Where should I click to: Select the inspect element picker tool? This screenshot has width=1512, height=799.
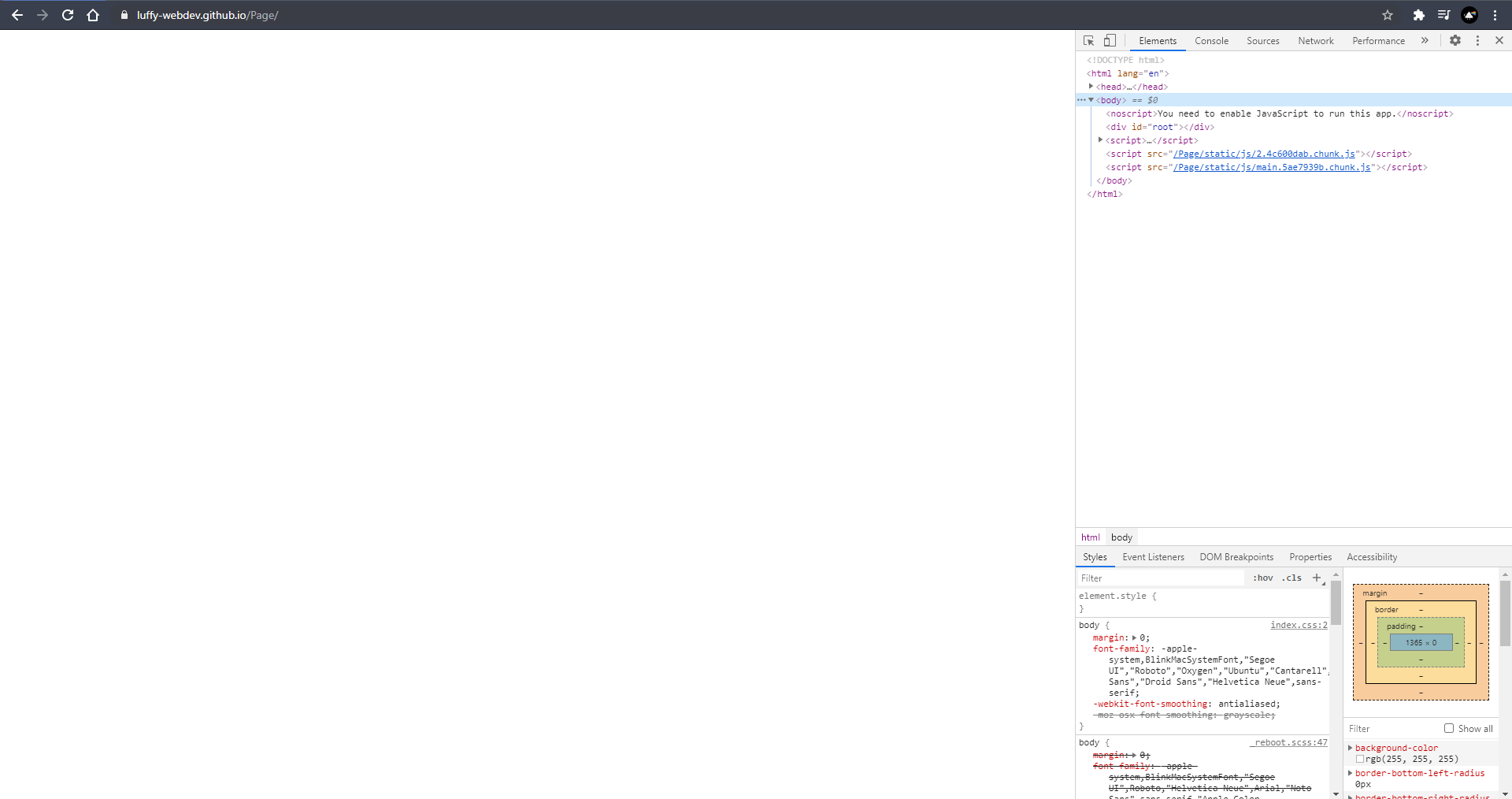coord(1088,40)
